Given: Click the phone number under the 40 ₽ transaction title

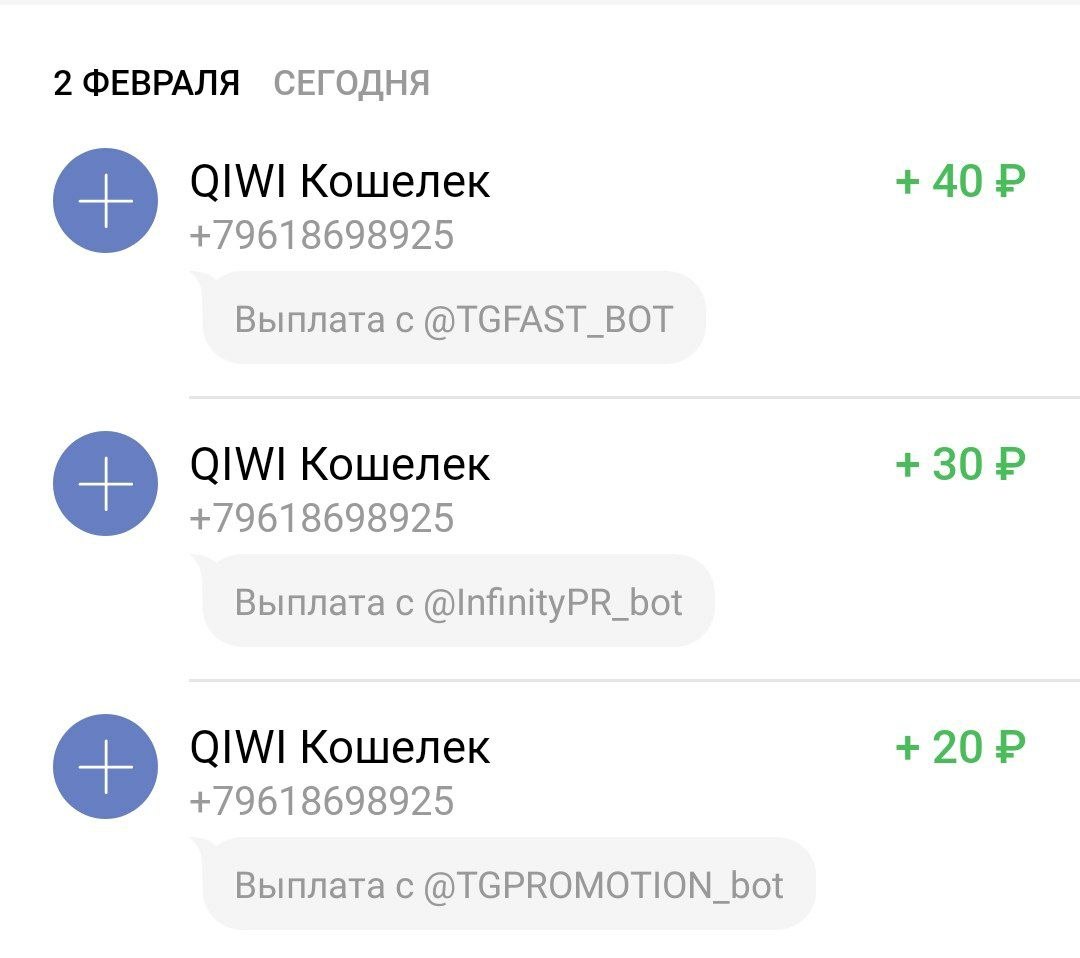Looking at the screenshot, I should 321,236.
